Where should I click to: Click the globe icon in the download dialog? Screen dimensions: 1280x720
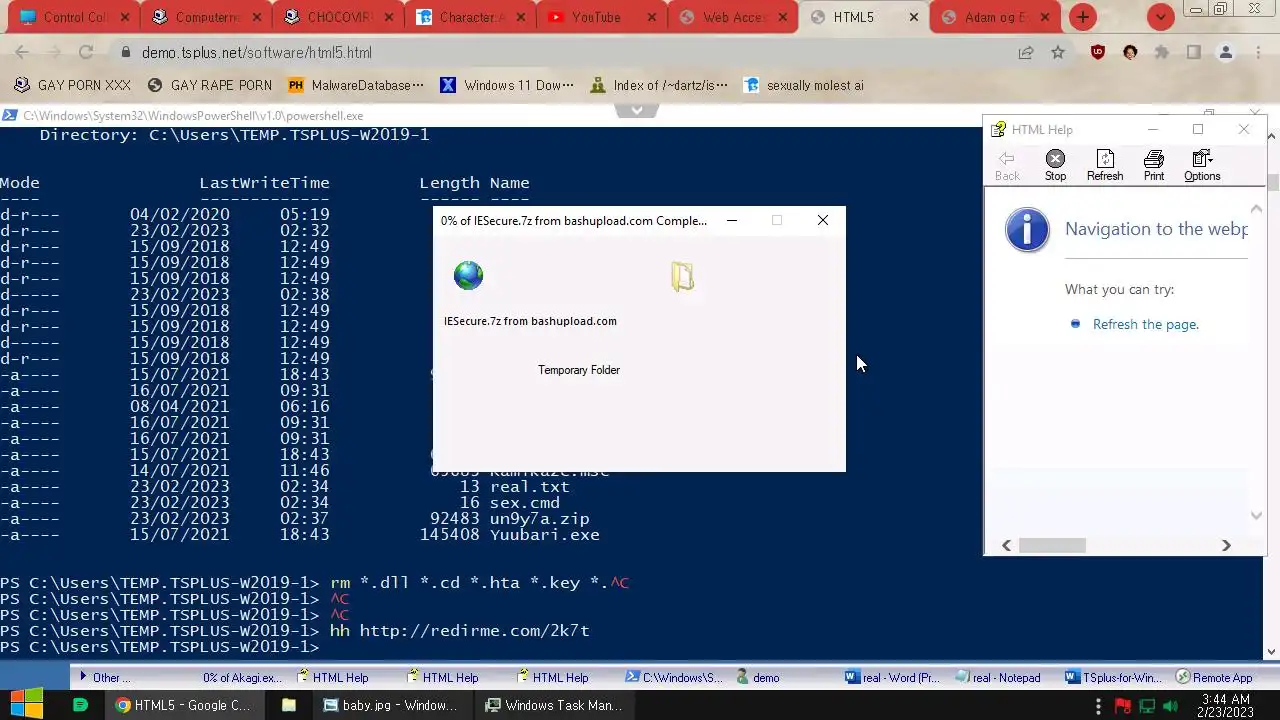coord(468,275)
